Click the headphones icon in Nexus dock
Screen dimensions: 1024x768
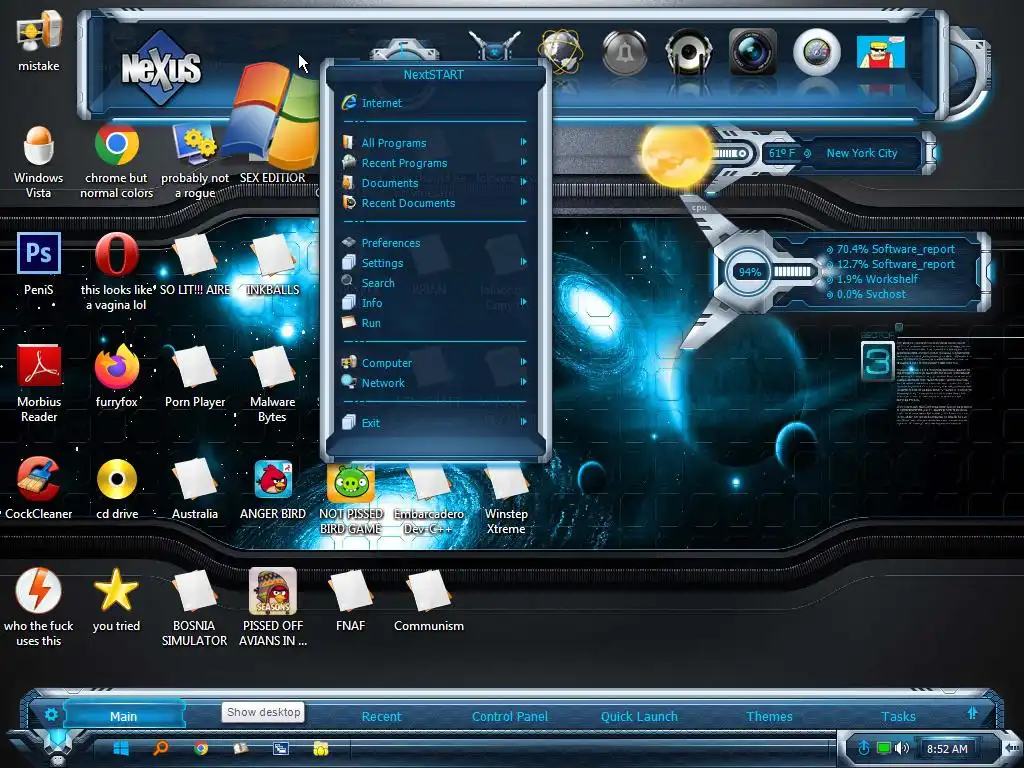[688, 52]
